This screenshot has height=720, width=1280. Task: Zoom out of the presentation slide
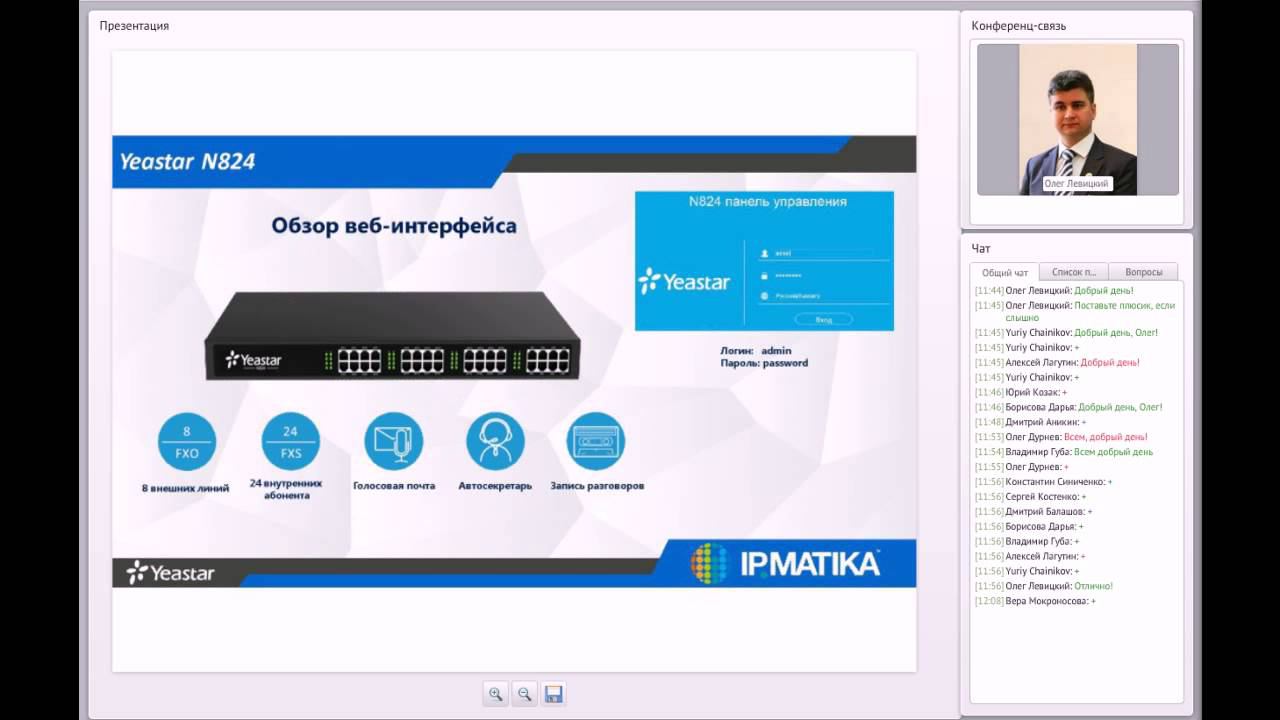pyautogui.click(x=525, y=694)
